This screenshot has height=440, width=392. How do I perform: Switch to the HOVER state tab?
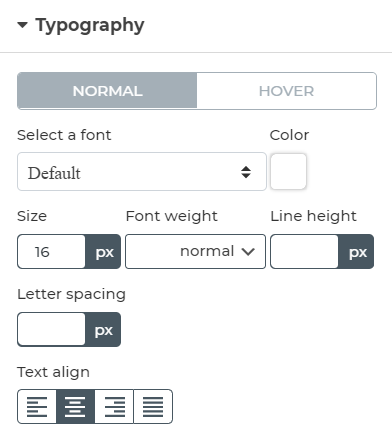[287, 91]
